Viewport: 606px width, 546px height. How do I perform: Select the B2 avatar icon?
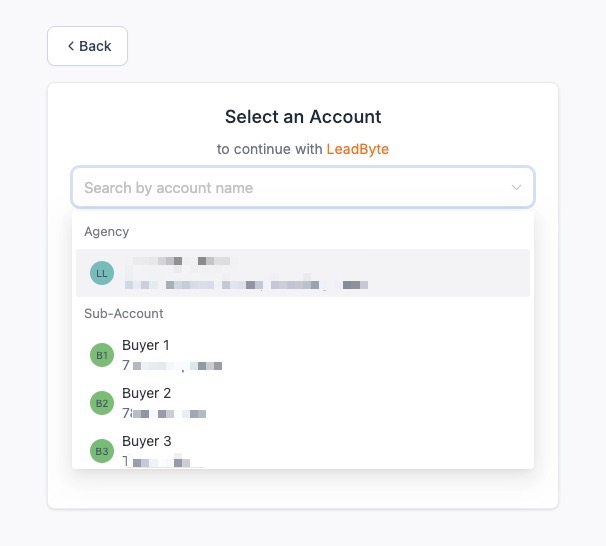click(x=102, y=403)
